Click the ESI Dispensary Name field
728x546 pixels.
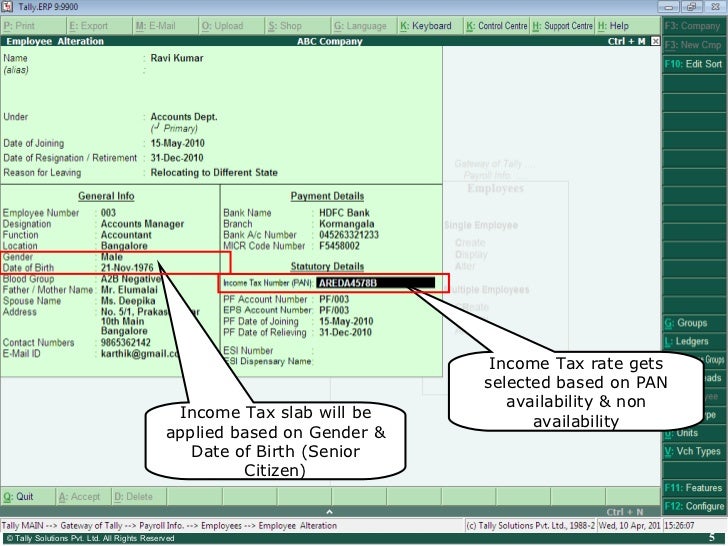coord(376,361)
